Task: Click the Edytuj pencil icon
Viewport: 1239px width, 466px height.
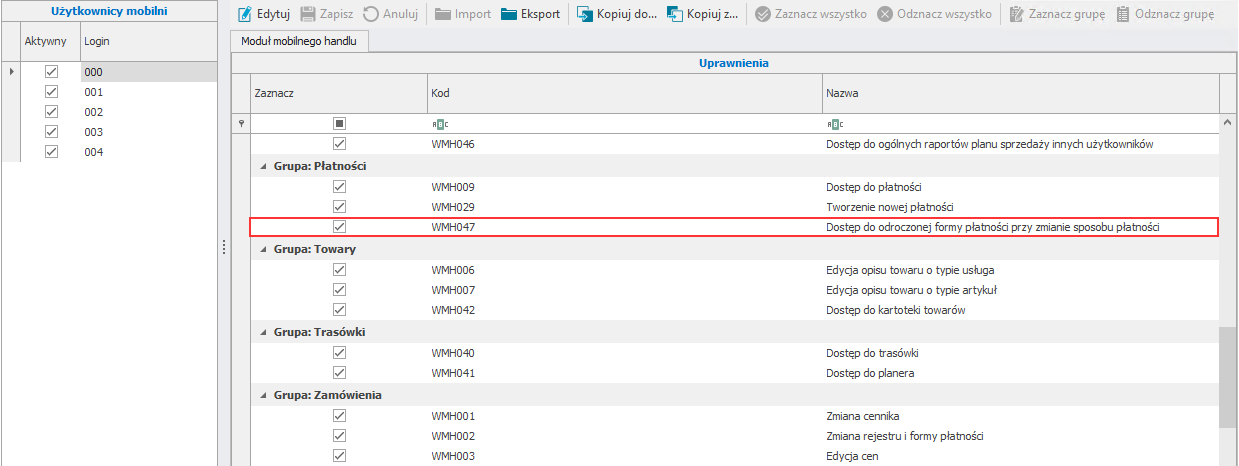Action: (x=244, y=15)
